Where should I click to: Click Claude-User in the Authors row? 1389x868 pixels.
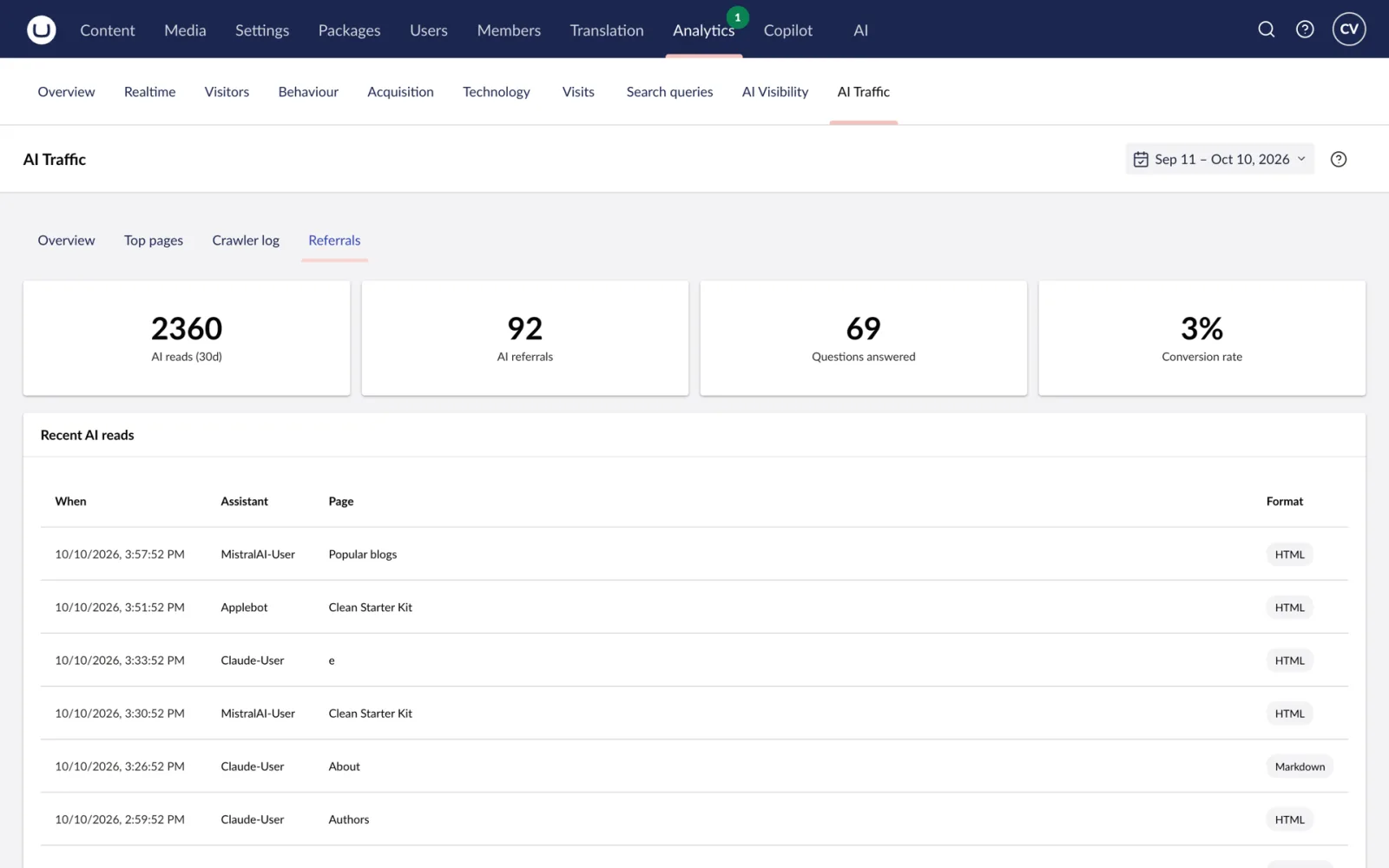(253, 819)
